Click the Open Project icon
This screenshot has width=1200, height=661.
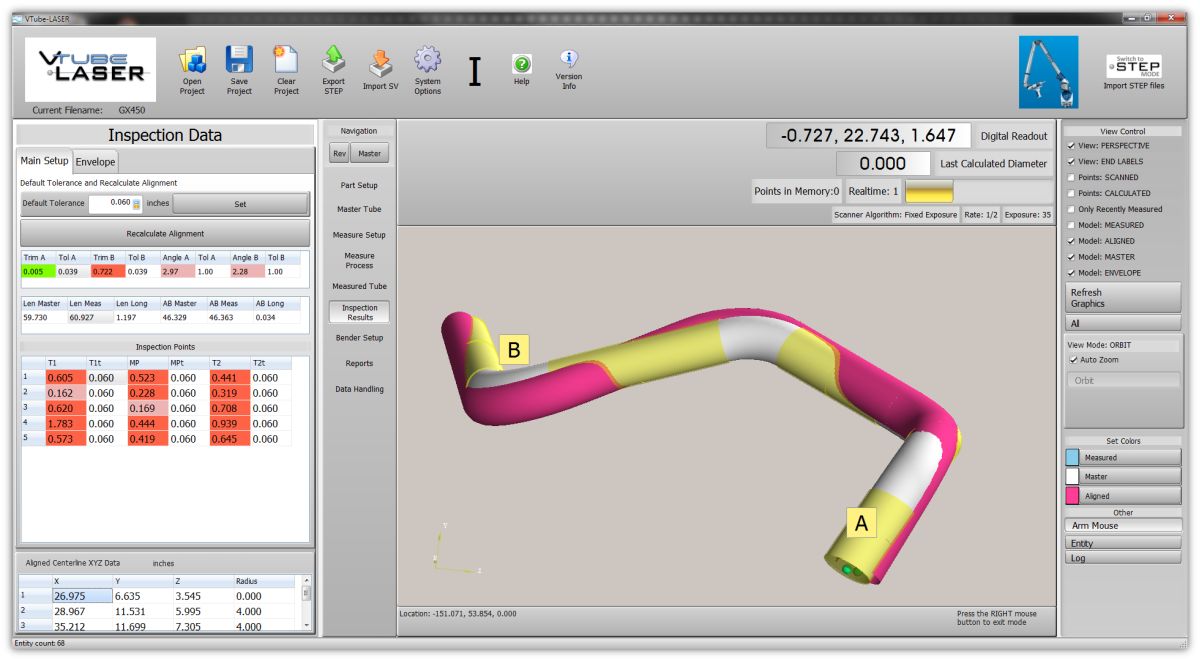(192, 61)
